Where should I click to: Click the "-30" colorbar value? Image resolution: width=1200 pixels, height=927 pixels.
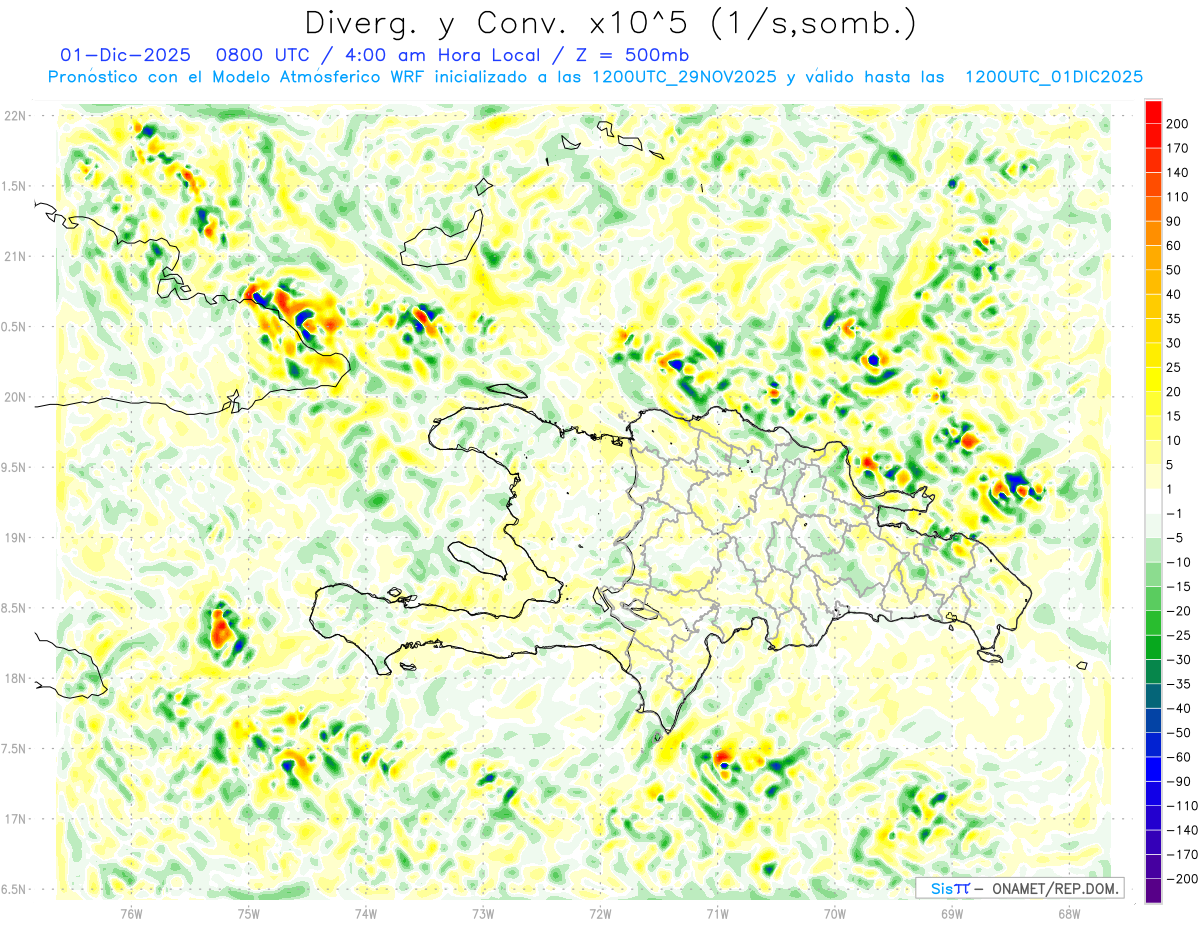point(1178,660)
